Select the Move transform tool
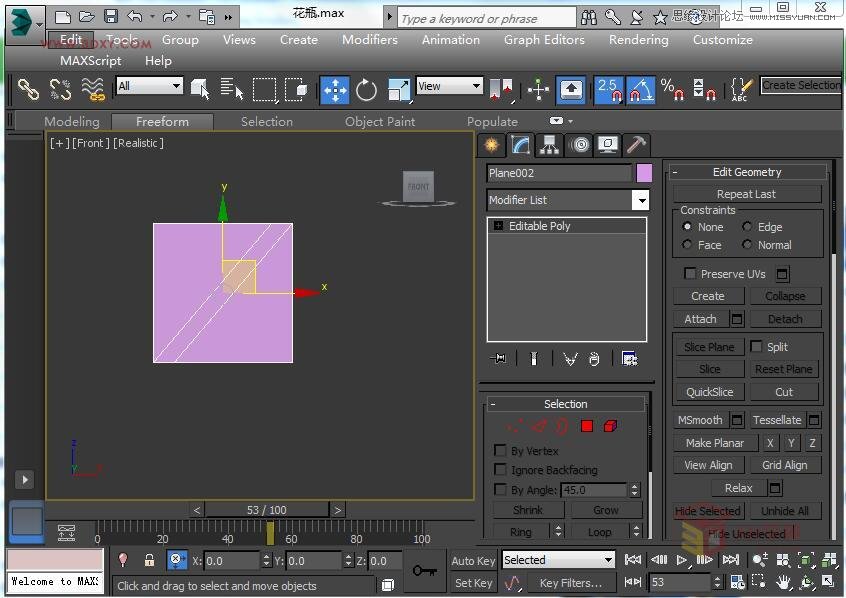846x598 pixels. pos(334,90)
